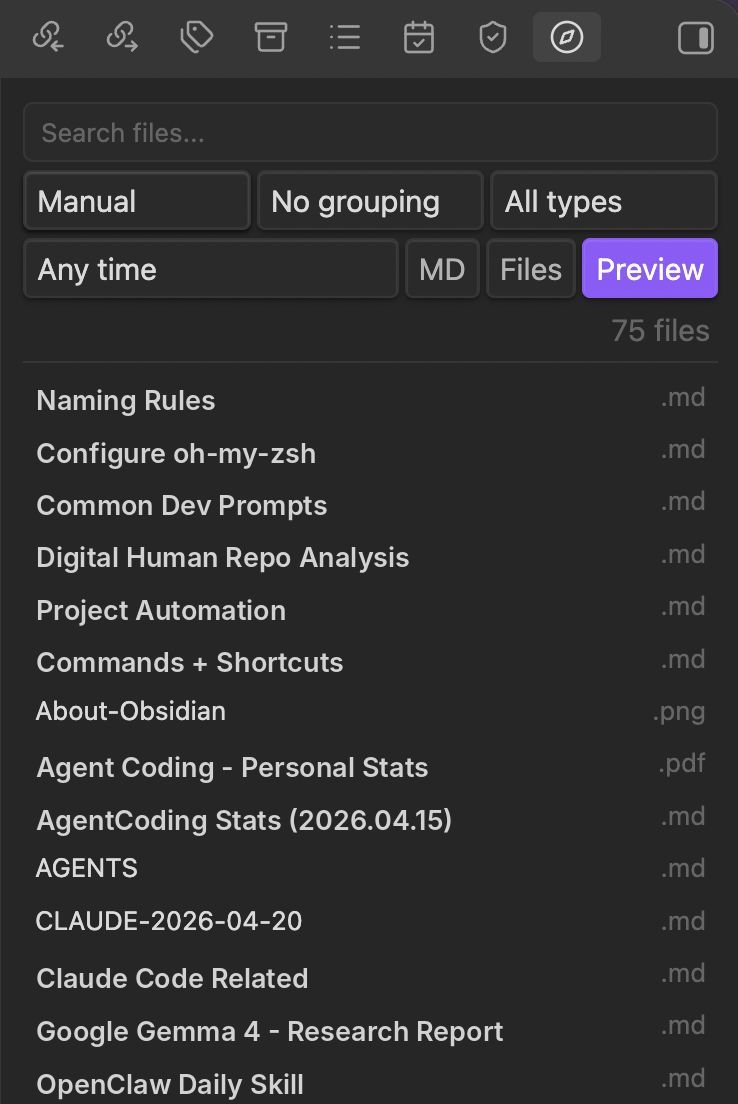Image resolution: width=738 pixels, height=1104 pixels.
Task: Collapse the right sidebar panel
Action: [696, 37]
